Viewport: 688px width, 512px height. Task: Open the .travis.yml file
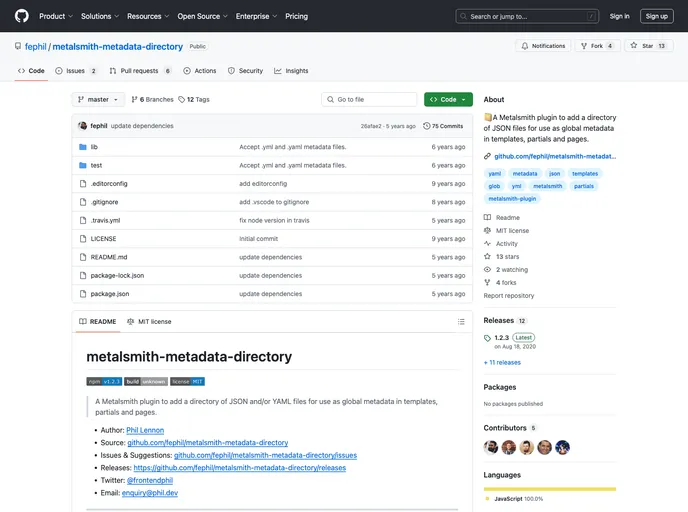click(x=105, y=221)
